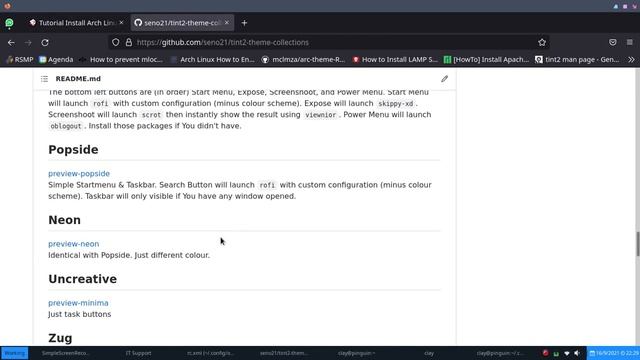
Task: Open a new browser tab
Action: point(244,23)
